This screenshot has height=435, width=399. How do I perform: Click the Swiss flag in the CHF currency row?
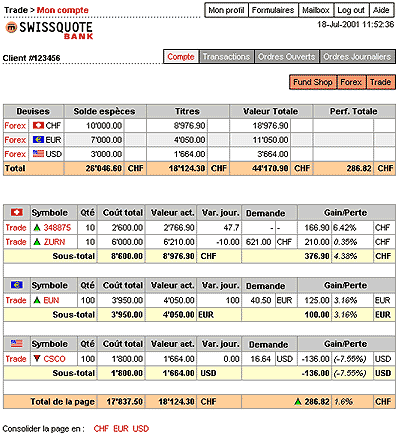[38, 126]
